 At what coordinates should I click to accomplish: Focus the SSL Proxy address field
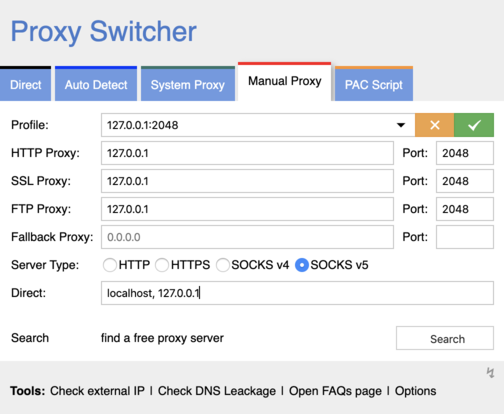(247, 181)
